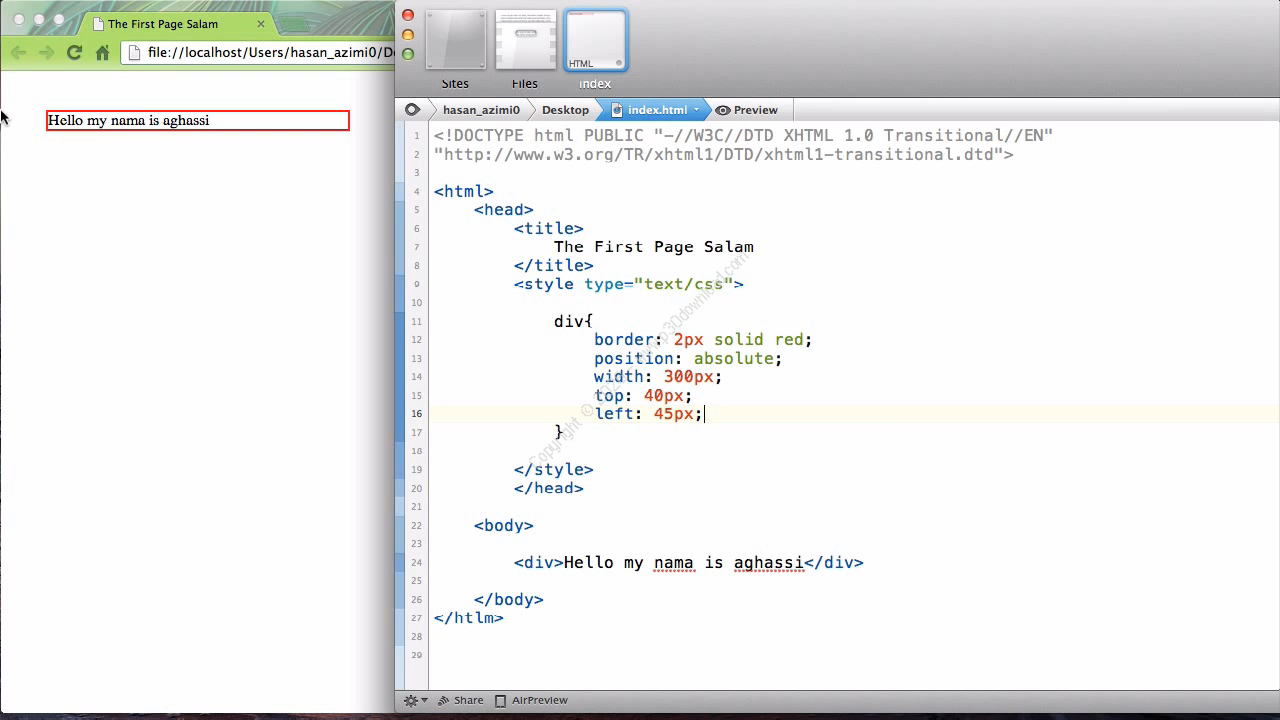
Task: Expand the index.html path dropdown arrow
Action: tap(696, 110)
